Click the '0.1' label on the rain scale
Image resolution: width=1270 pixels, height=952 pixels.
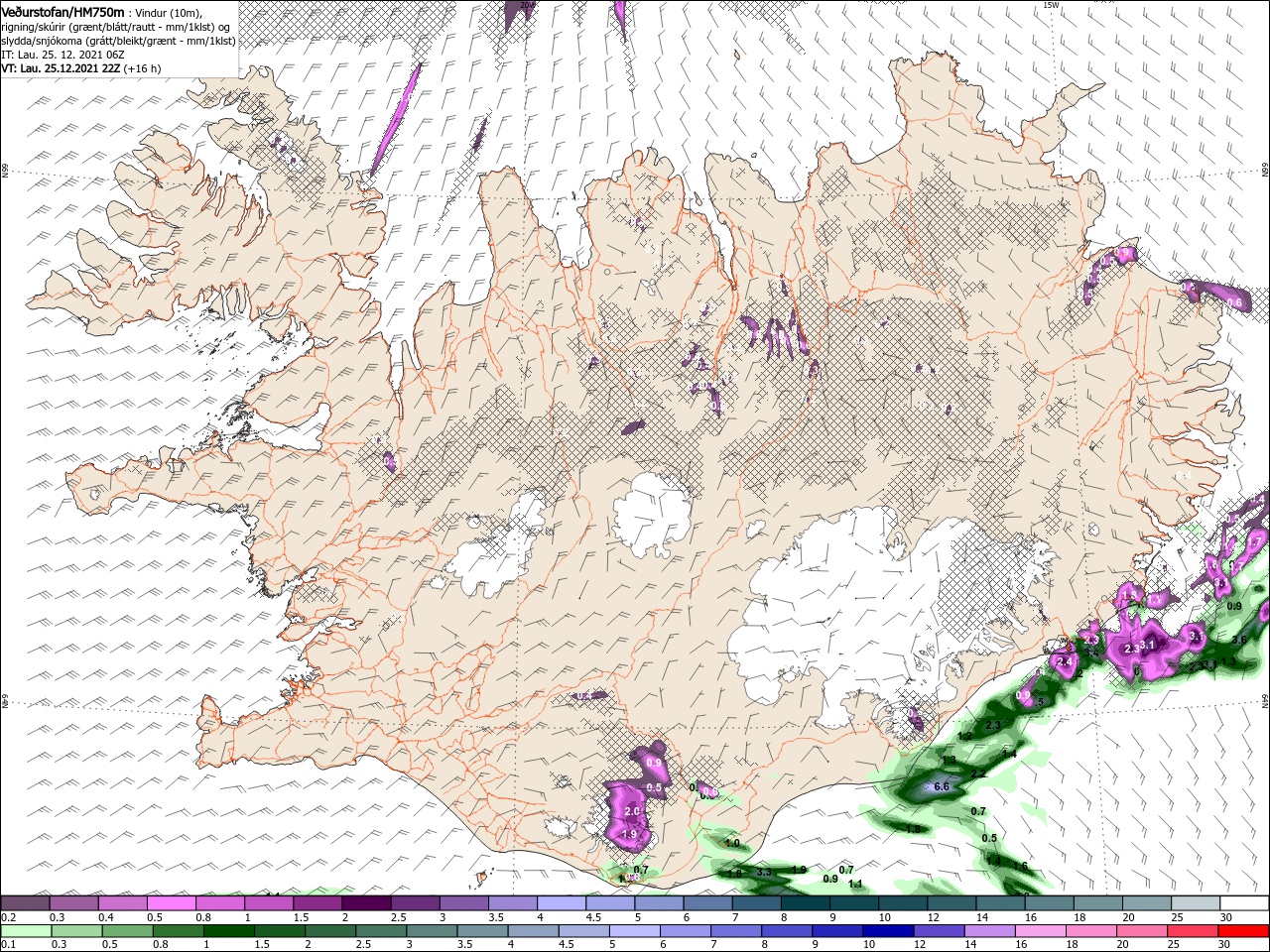click(x=8, y=945)
